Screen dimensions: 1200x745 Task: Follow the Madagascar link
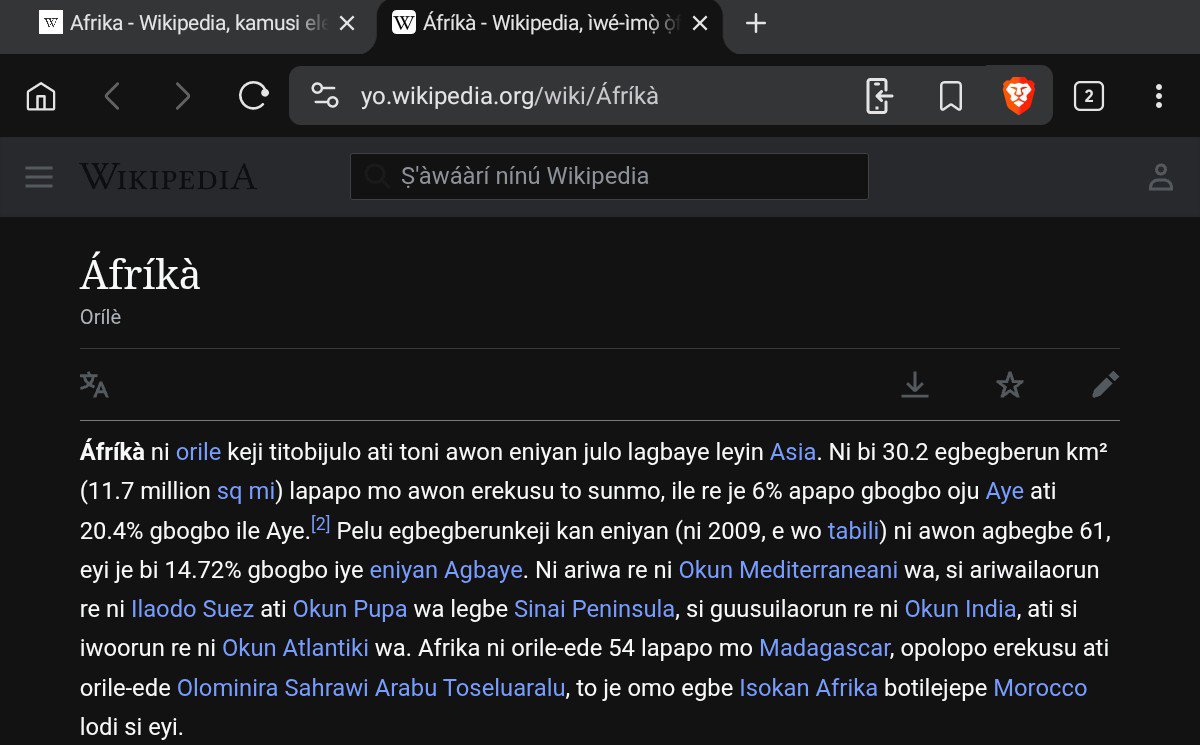(824, 648)
